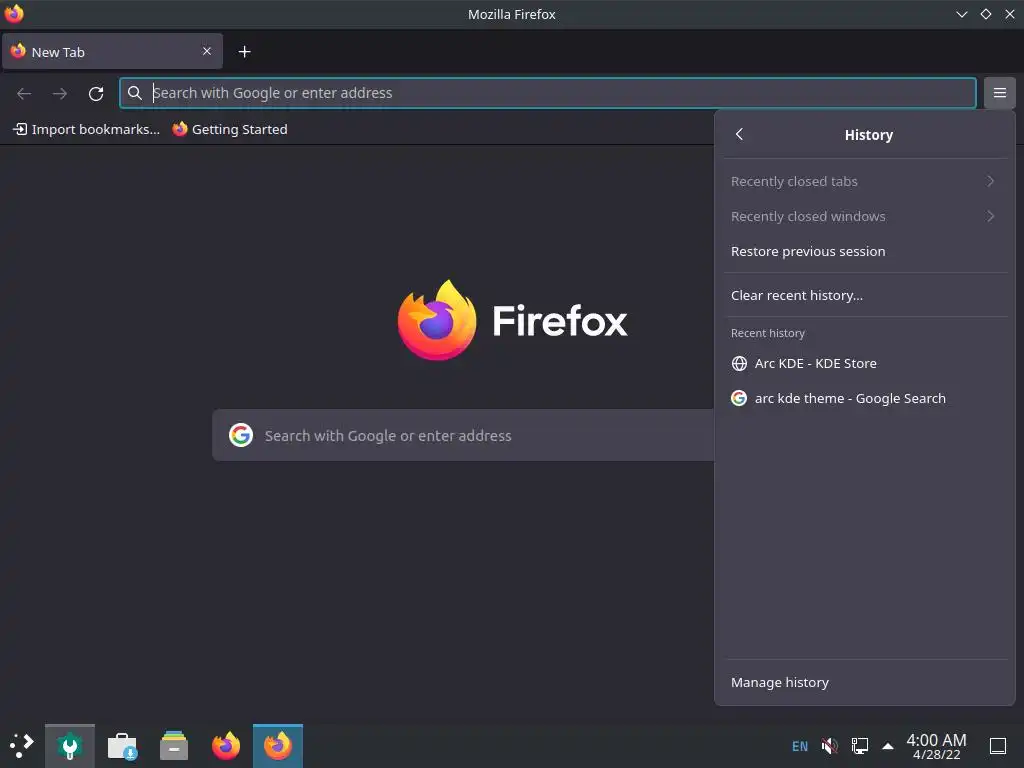The image size is (1024, 768).
Task: Expand Recently closed windows submenu
Action: (865, 216)
